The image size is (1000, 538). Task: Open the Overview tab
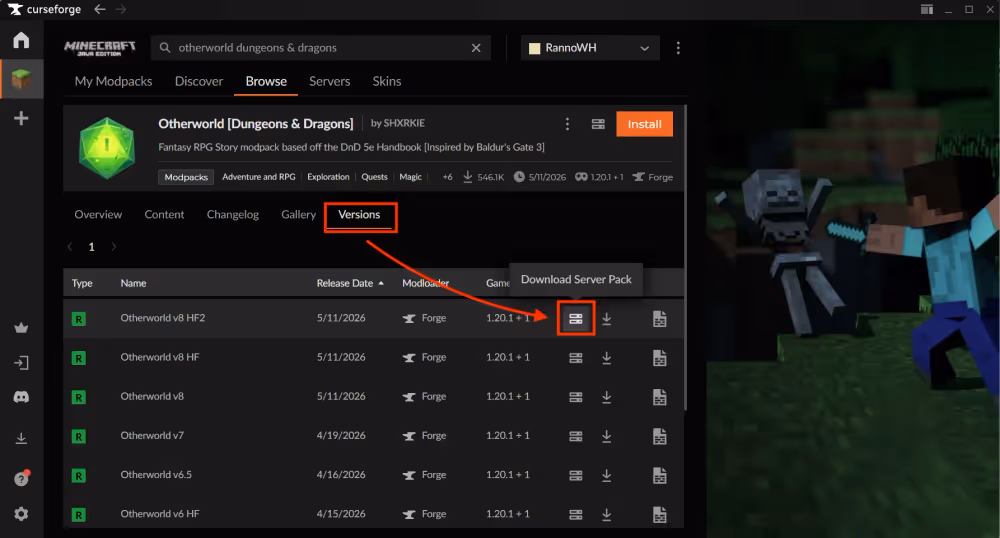tap(98, 215)
